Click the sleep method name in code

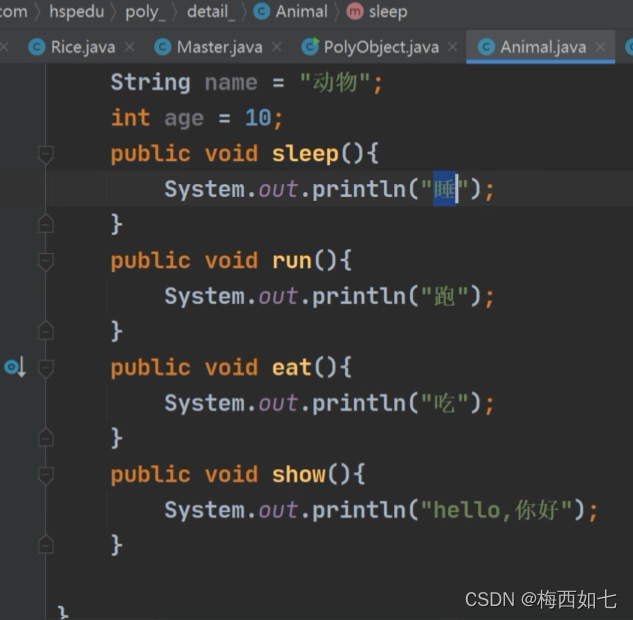[x=305, y=154]
